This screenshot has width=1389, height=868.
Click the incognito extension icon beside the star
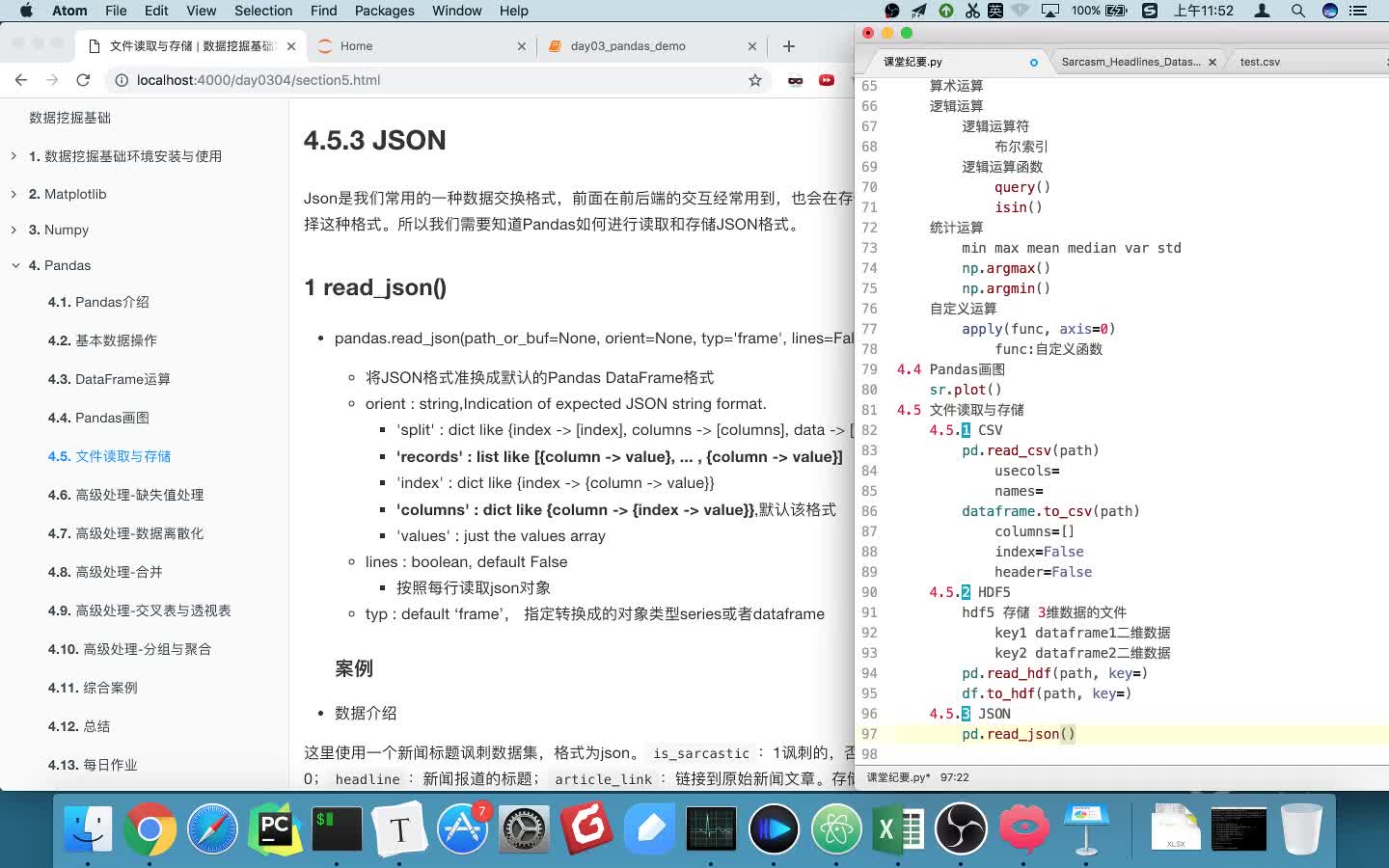coord(794,80)
